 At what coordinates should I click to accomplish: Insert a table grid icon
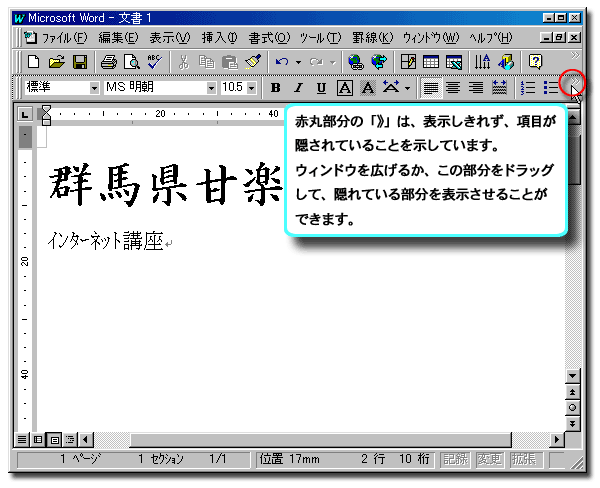[x=431, y=62]
